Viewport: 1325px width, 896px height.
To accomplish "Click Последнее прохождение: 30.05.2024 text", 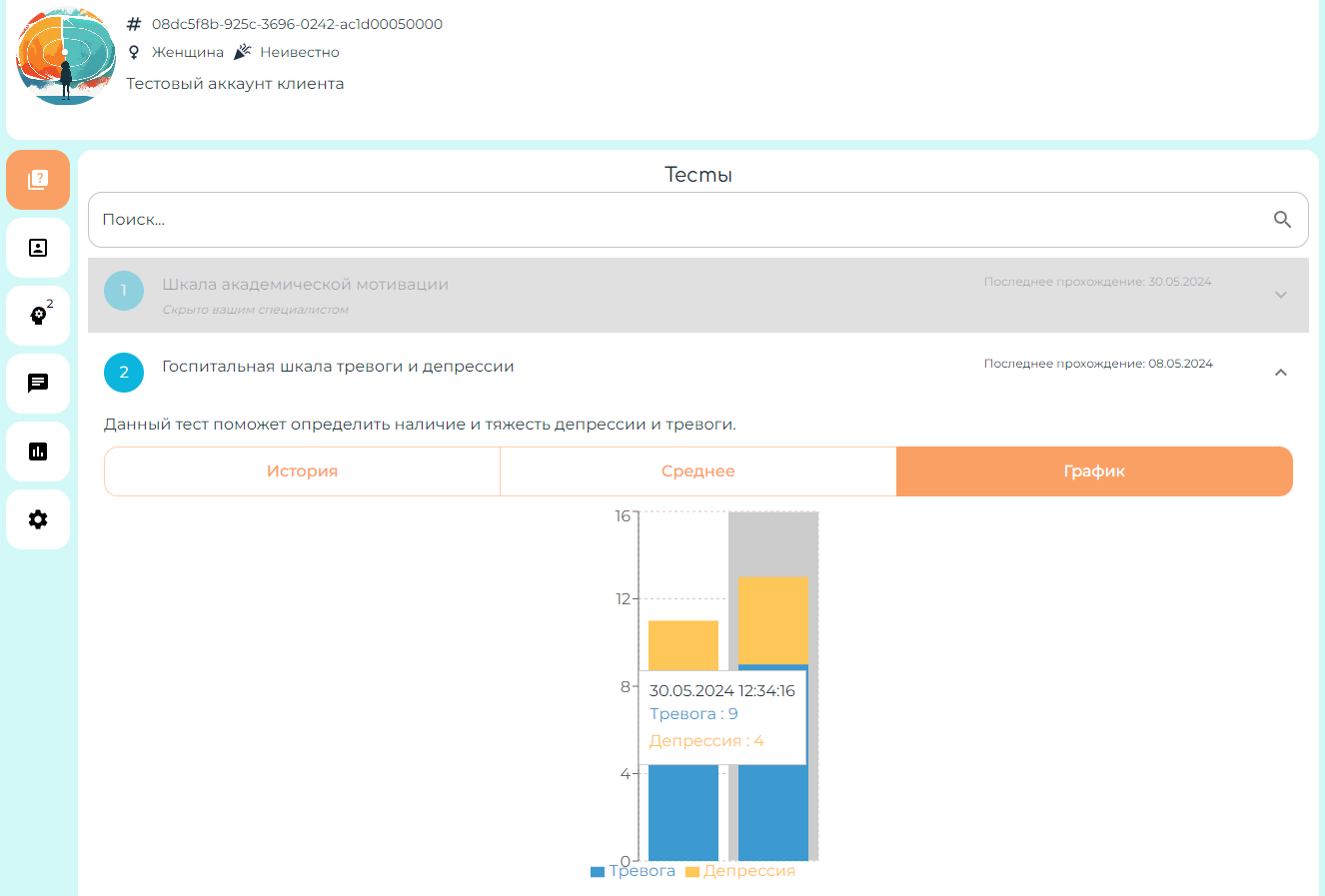I will pyautogui.click(x=1097, y=282).
